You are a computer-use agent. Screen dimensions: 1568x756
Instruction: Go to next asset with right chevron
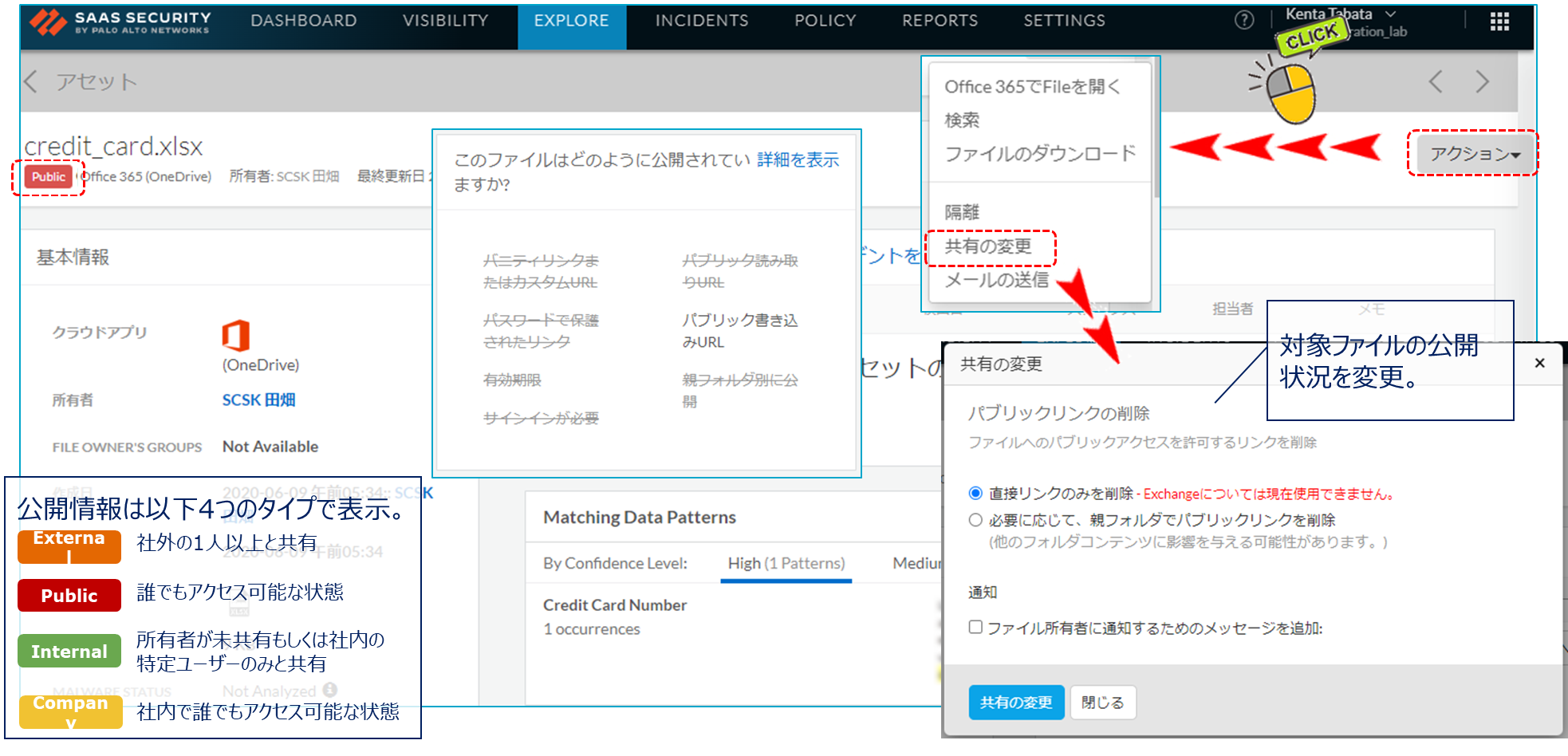tap(1482, 81)
